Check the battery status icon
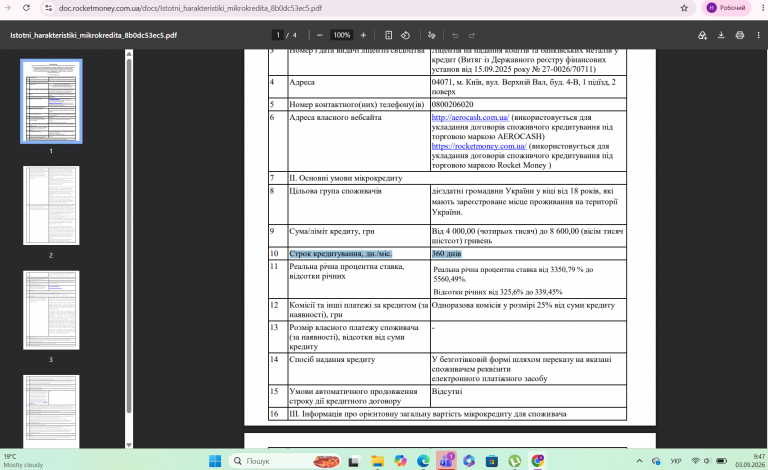The image size is (768, 470). (721, 461)
